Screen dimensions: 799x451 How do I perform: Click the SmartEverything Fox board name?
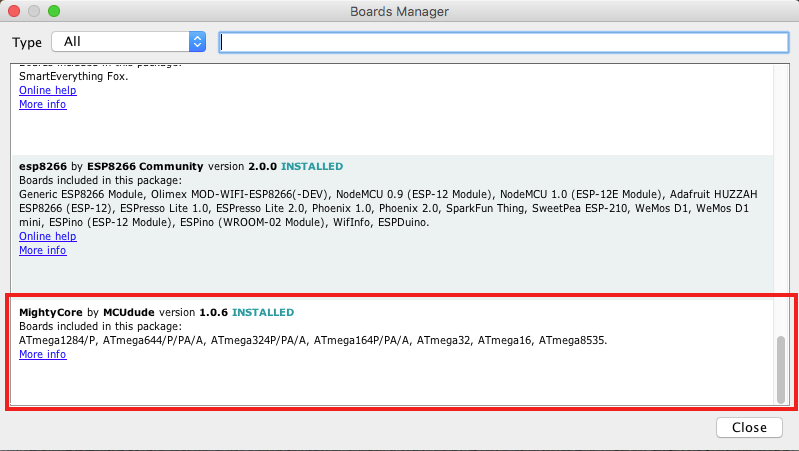pyautogui.click(x=73, y=76)
